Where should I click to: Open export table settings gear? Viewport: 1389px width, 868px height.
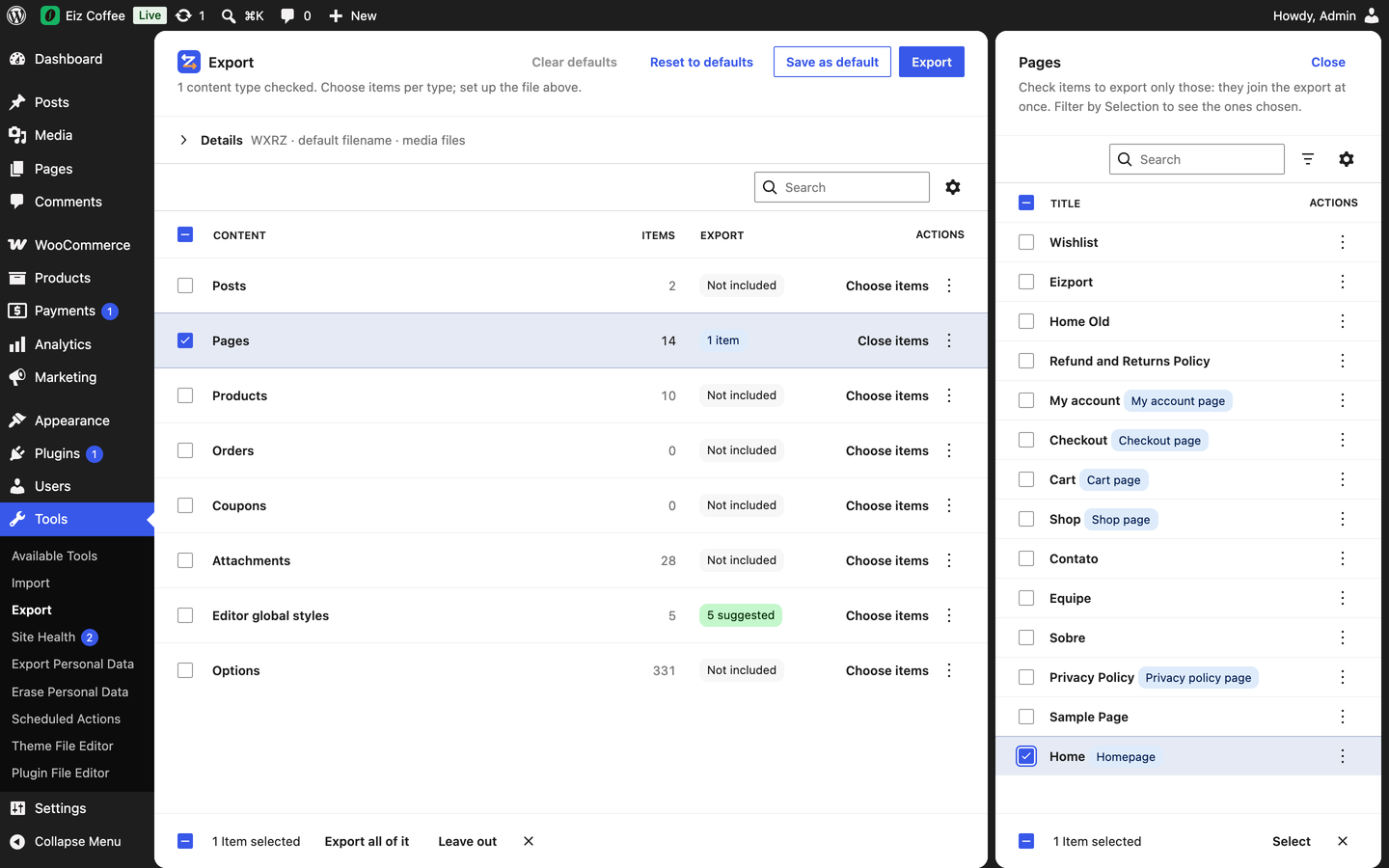[953, 187]
